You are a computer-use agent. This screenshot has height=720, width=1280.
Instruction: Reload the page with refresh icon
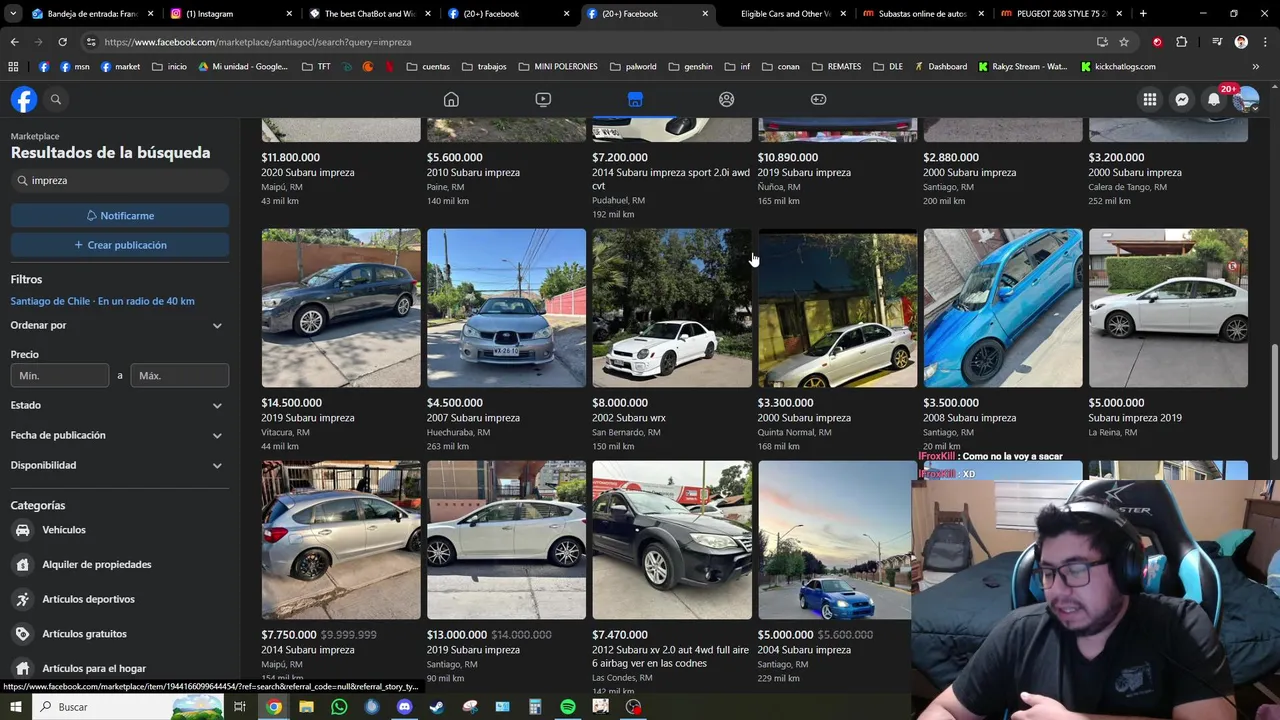[62, 42]
